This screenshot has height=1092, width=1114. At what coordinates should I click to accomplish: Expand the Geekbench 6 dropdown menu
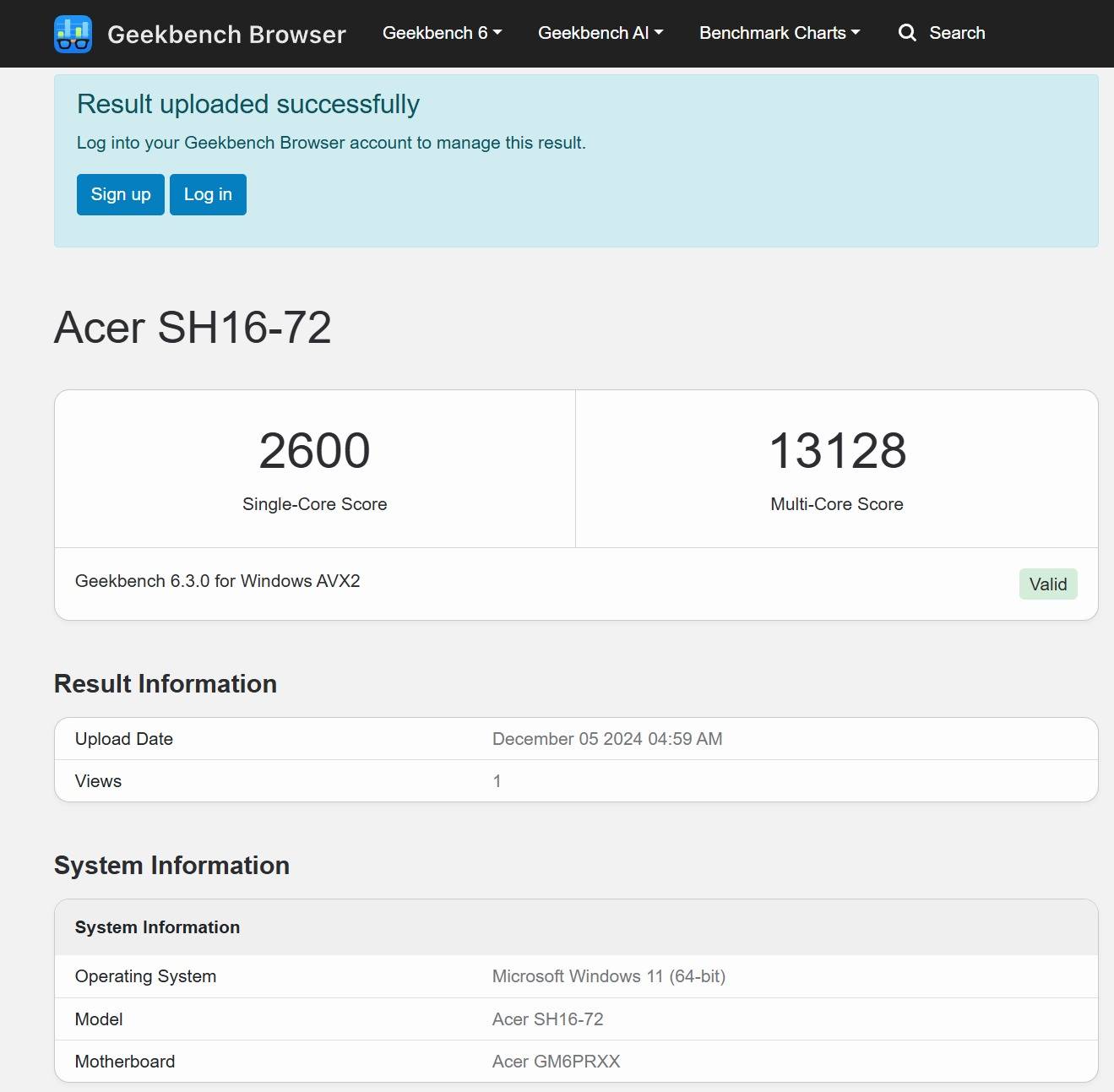(442, 33)
